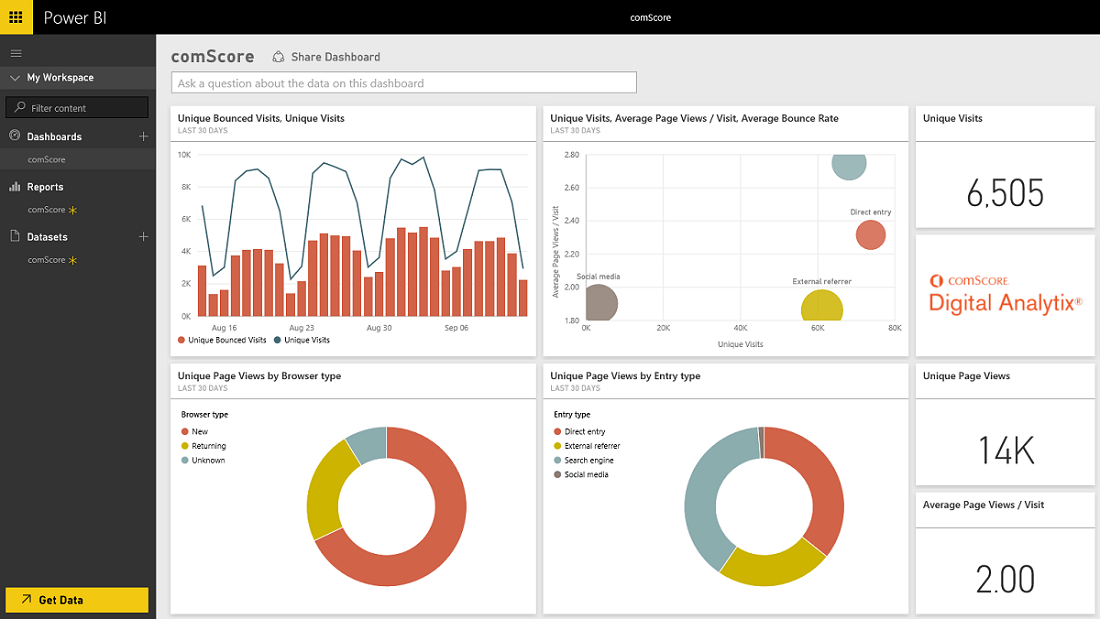Open comScore dashboard in sidebar
Viewport: 1100px width, 619px height.
(x=46, y=159)
